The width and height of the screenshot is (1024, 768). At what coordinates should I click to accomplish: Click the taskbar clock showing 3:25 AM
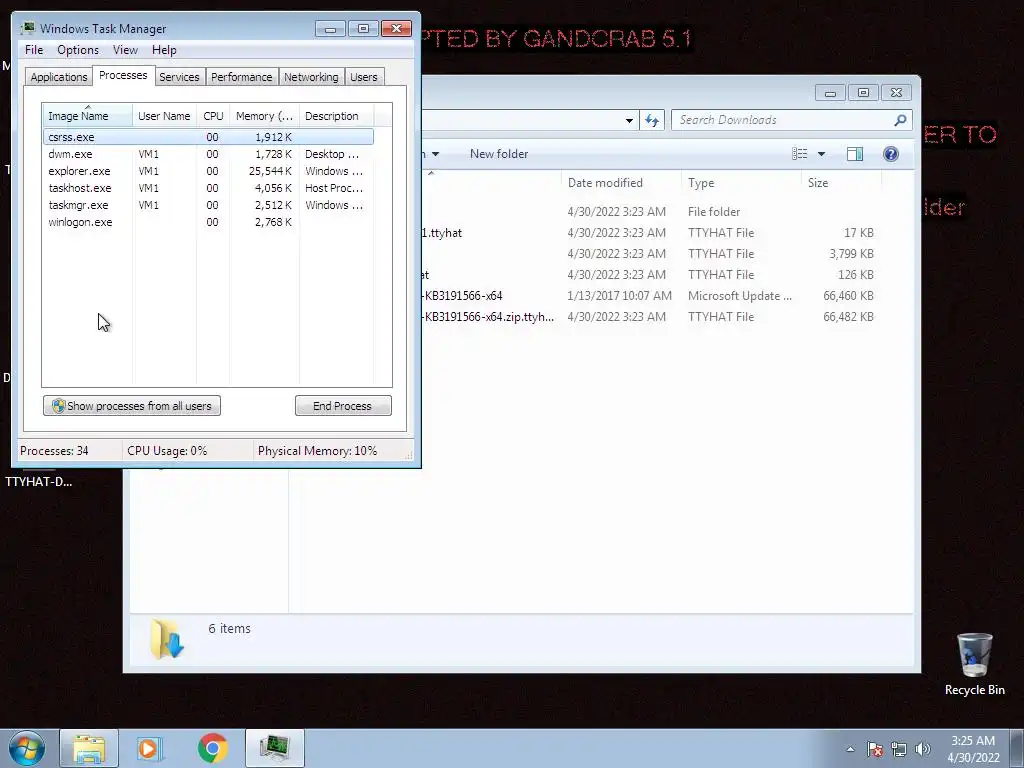[x=973, y=749]
